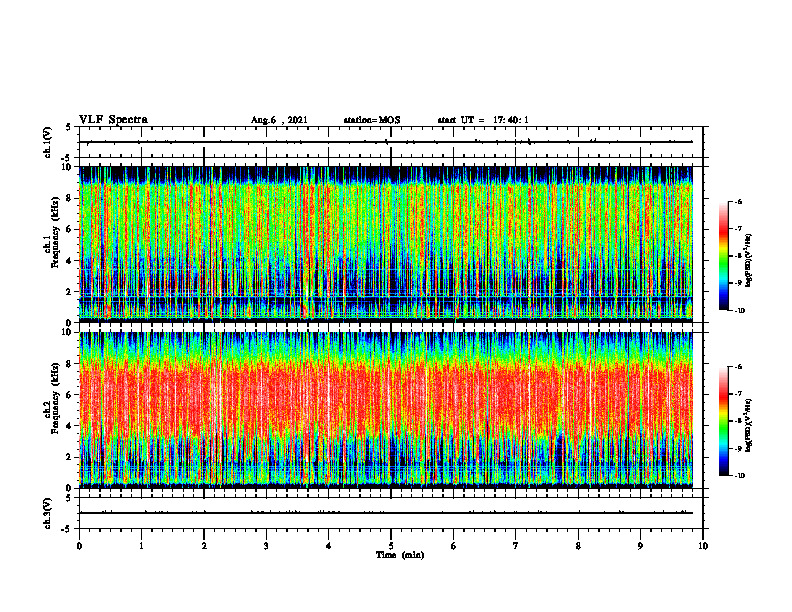
Task: Click the "5" minute tick on time axis
Action: (391, 546)
